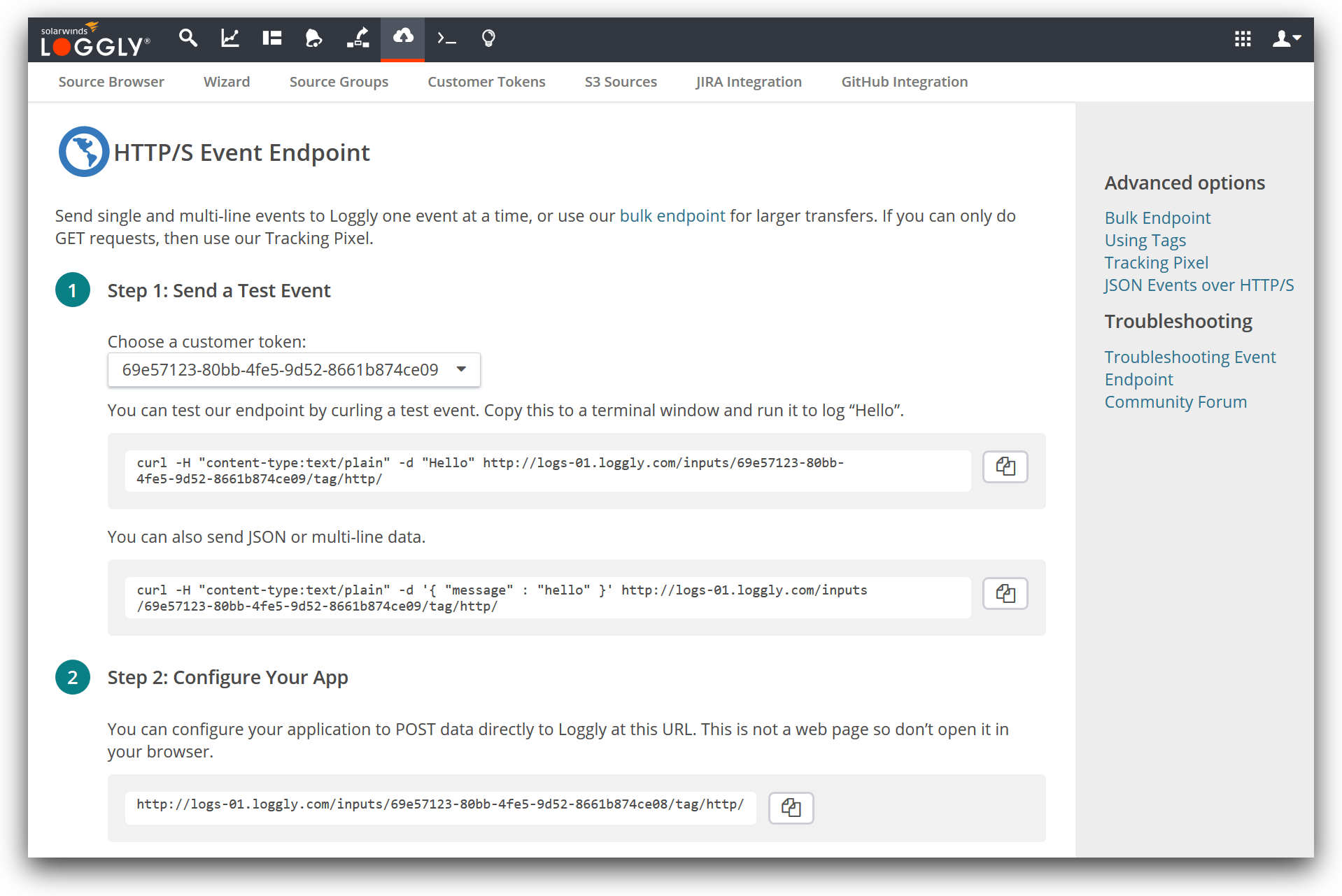Open the user account menu
The width and height of the screenshot is (1342, 896).
tap(1286, 39)
